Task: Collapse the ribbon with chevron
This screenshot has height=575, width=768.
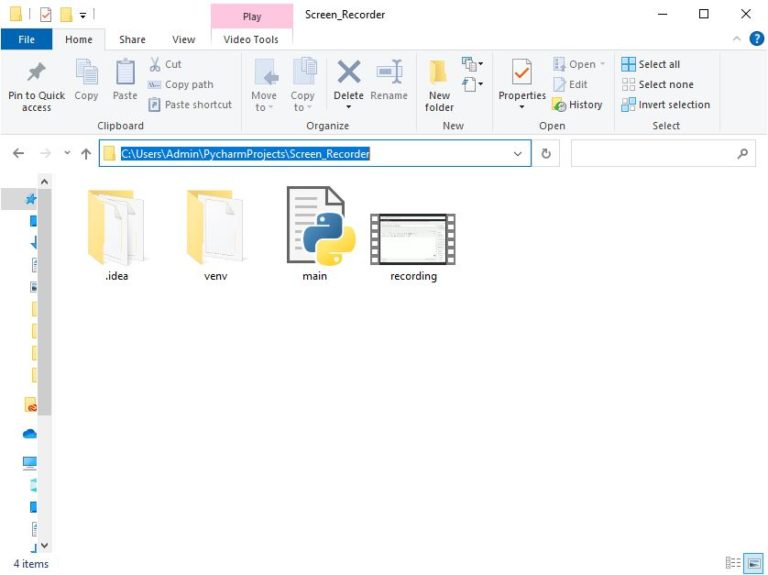Action: (x=737, y=39)
